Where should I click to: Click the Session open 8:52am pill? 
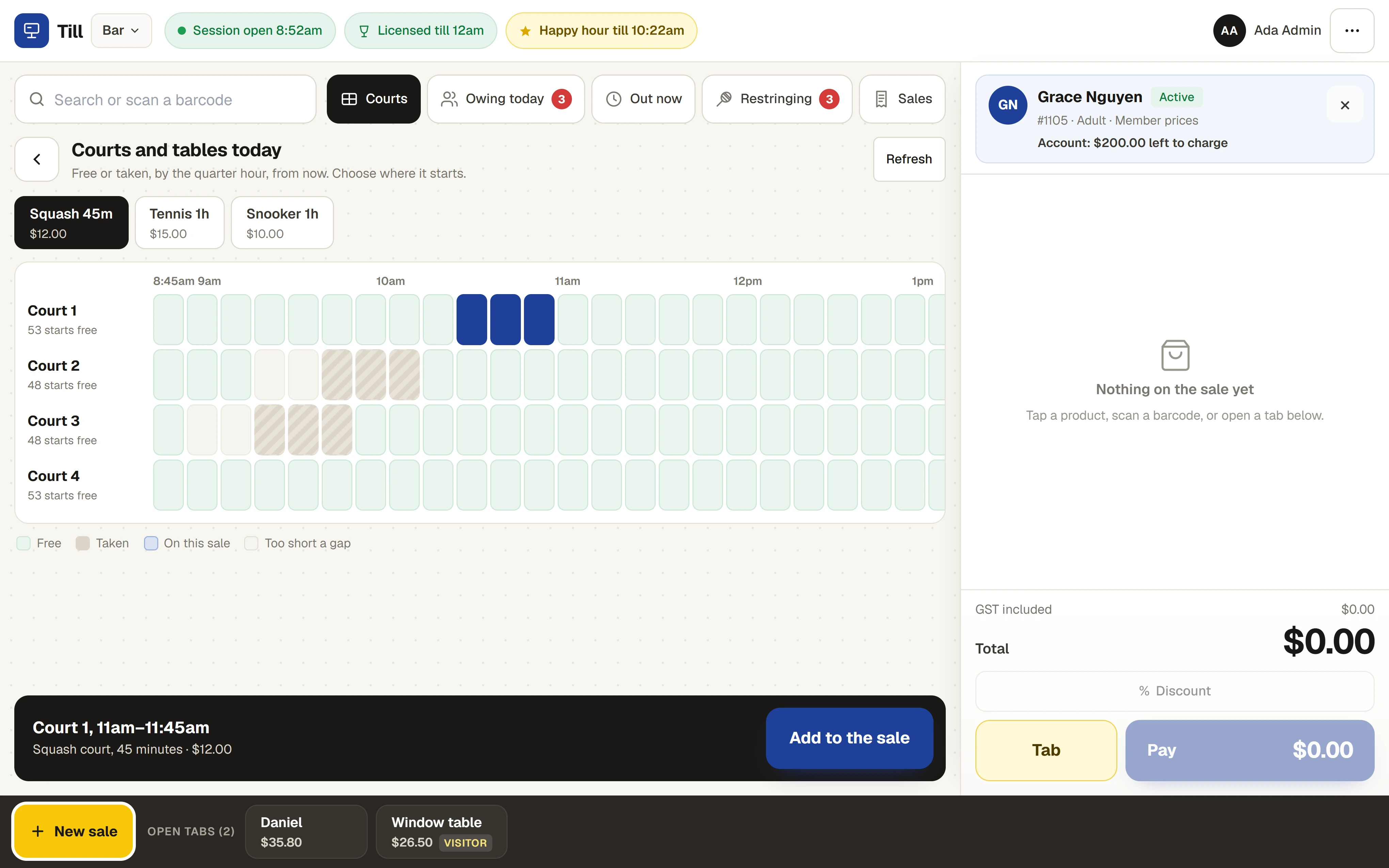(250, 30)
